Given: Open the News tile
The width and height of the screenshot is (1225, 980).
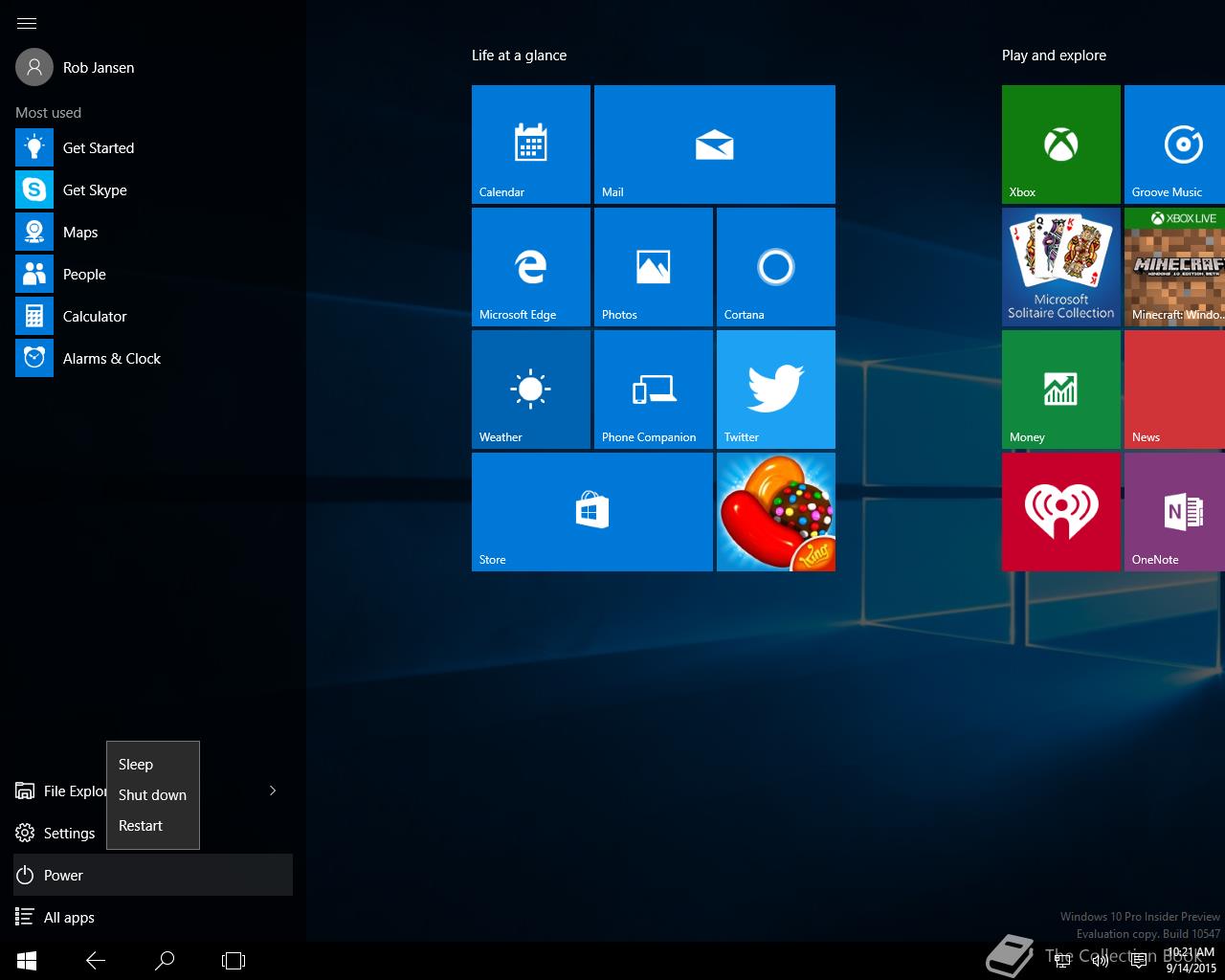Looking at the screenshot, I should (1175, 390).
